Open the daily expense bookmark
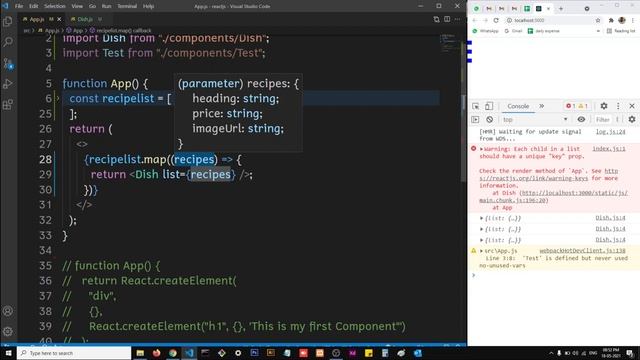640x360 pixels. coord(543,31)
